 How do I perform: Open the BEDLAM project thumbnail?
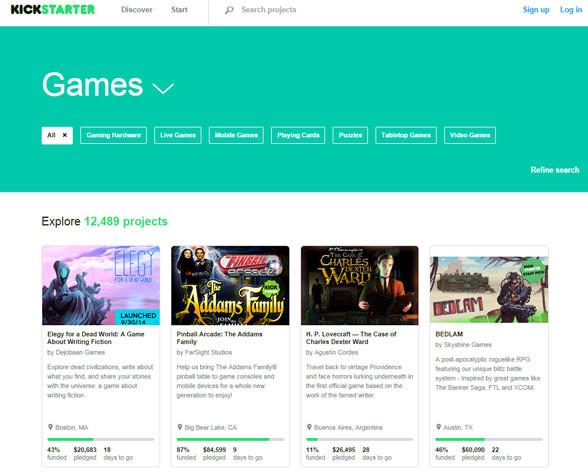[x=489, y=289]
